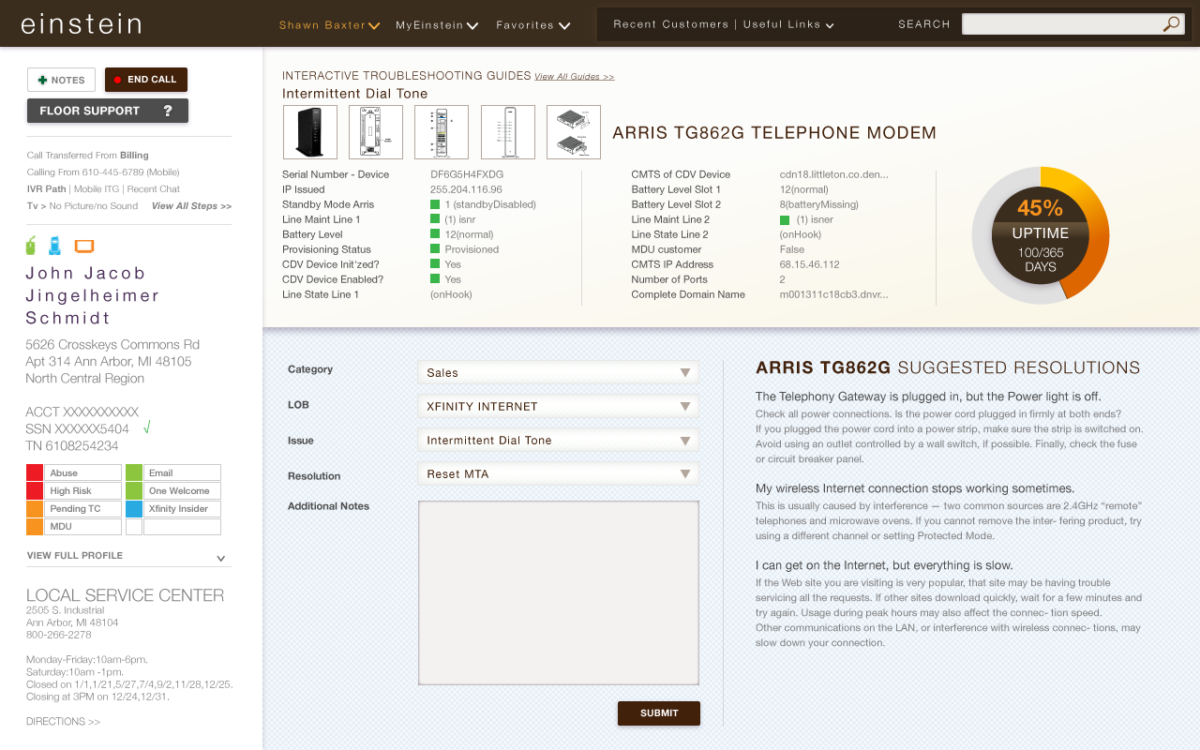1200x750 pixels.
Task: Toggle the blue Xfinity Insider flag
Action: tap(134, 509)
